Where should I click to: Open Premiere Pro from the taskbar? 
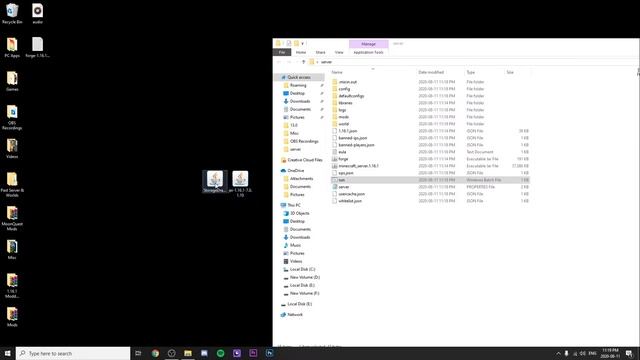pyautogui.click(x=253, y=353)
